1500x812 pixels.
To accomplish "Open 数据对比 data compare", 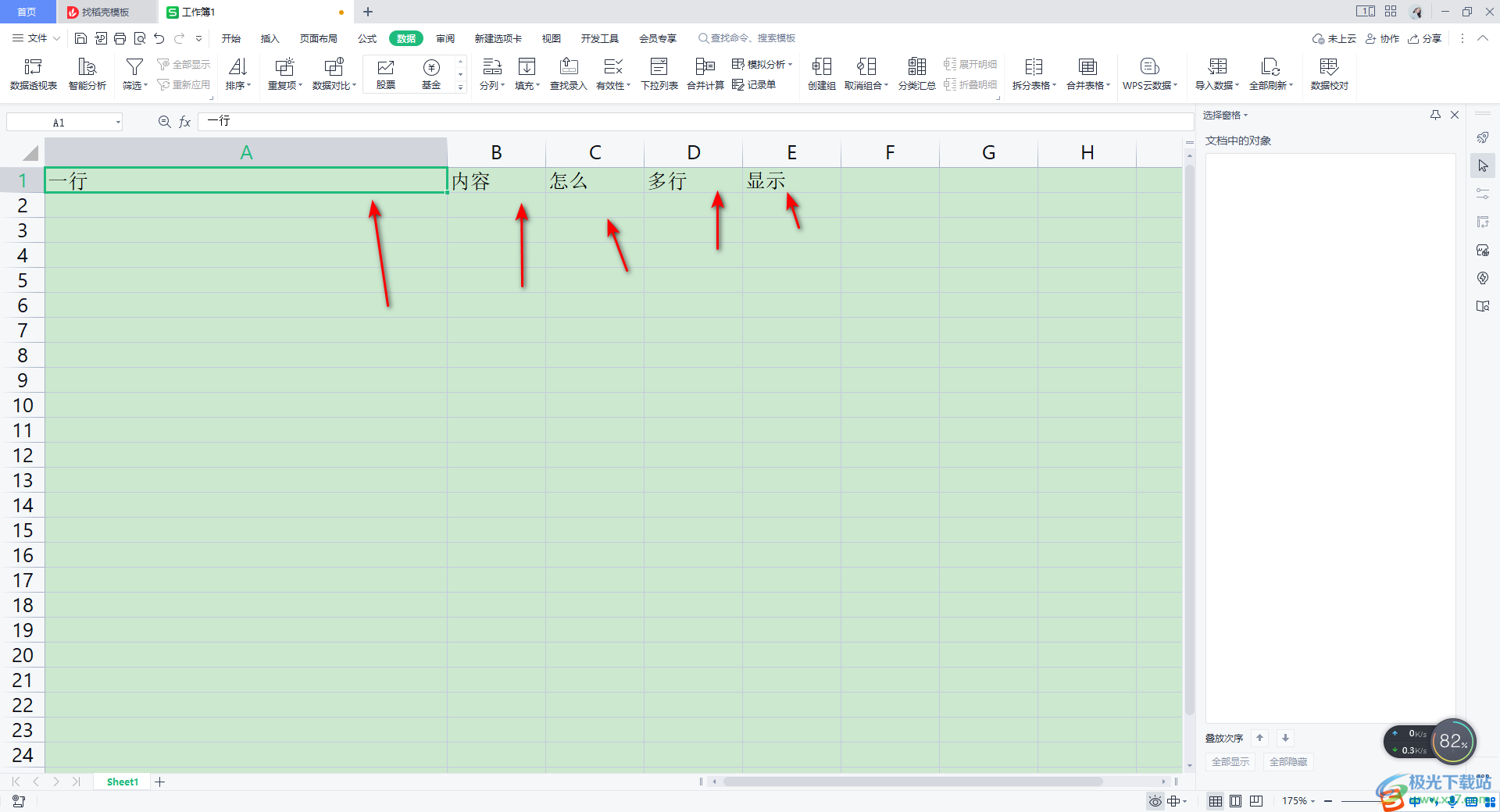I will [334, 74].
